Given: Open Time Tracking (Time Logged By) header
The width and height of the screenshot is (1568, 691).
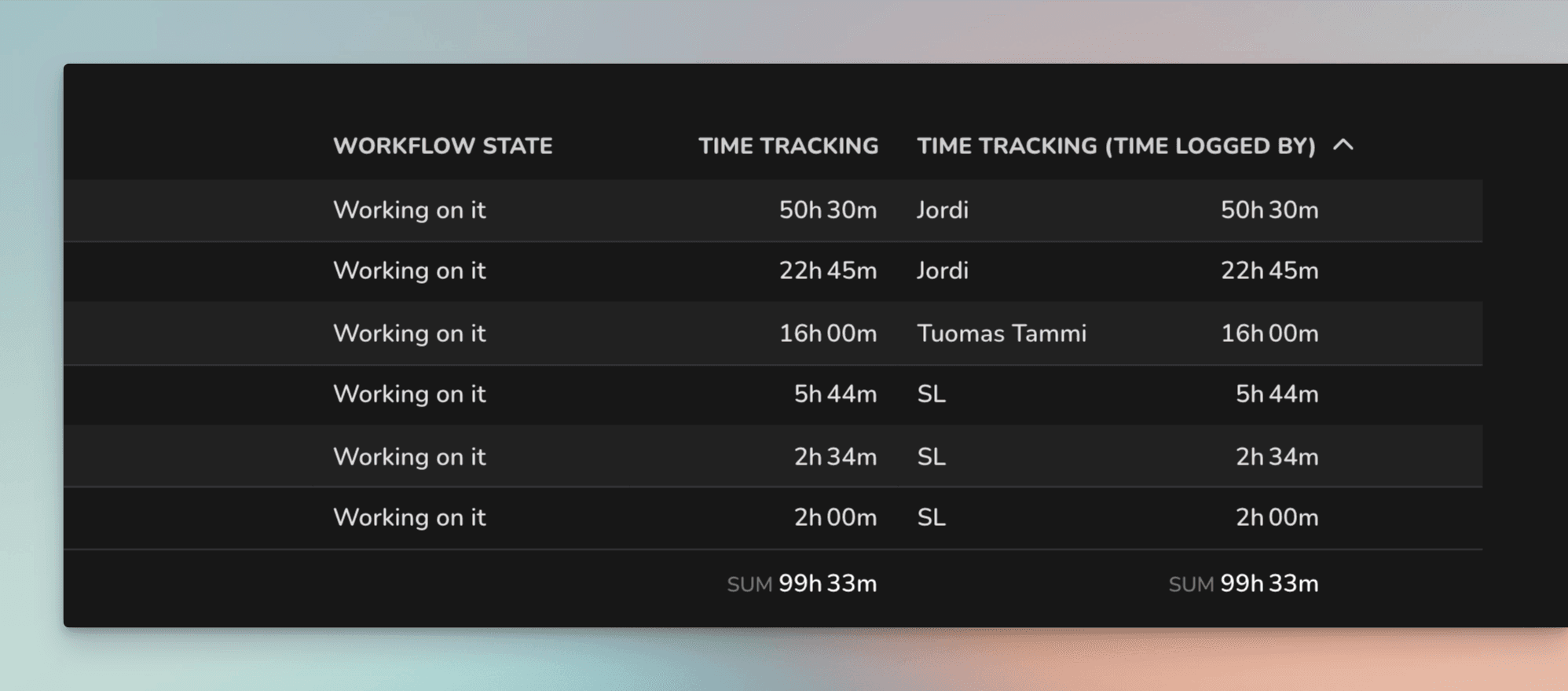Looking at the screenshot, I should click(x=1116, y=145).
